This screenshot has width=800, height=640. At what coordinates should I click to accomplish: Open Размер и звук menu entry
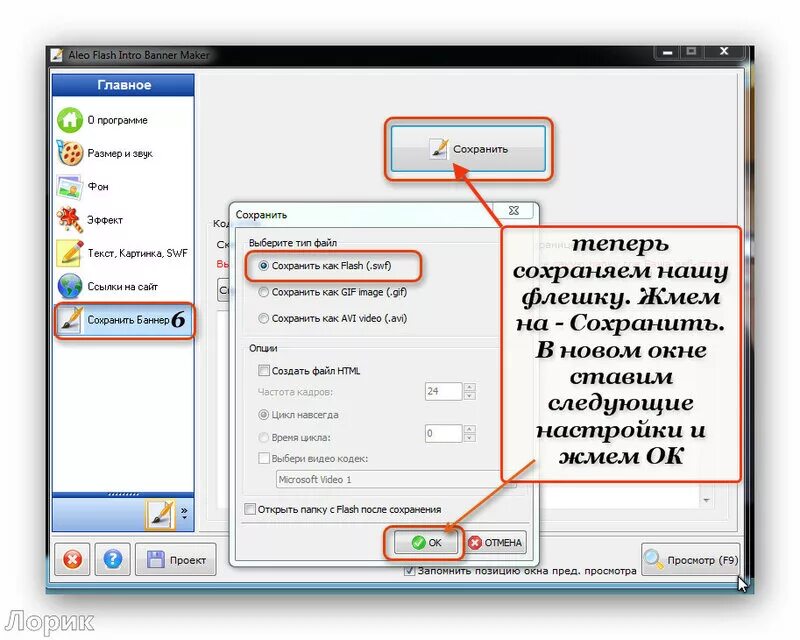tap(120, 154)
